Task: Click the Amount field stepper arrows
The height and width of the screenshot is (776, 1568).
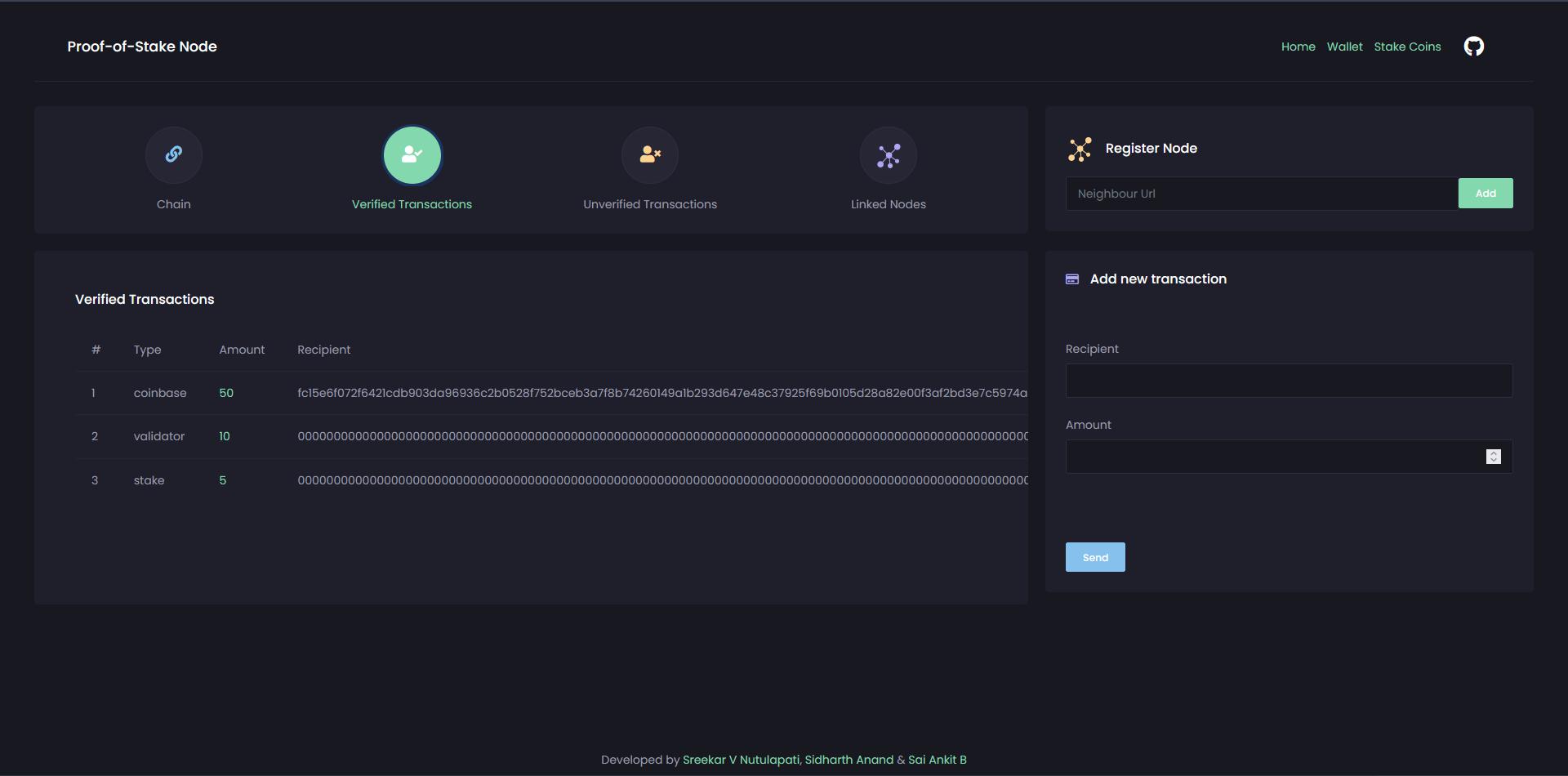Action: tap(1493, 457)
